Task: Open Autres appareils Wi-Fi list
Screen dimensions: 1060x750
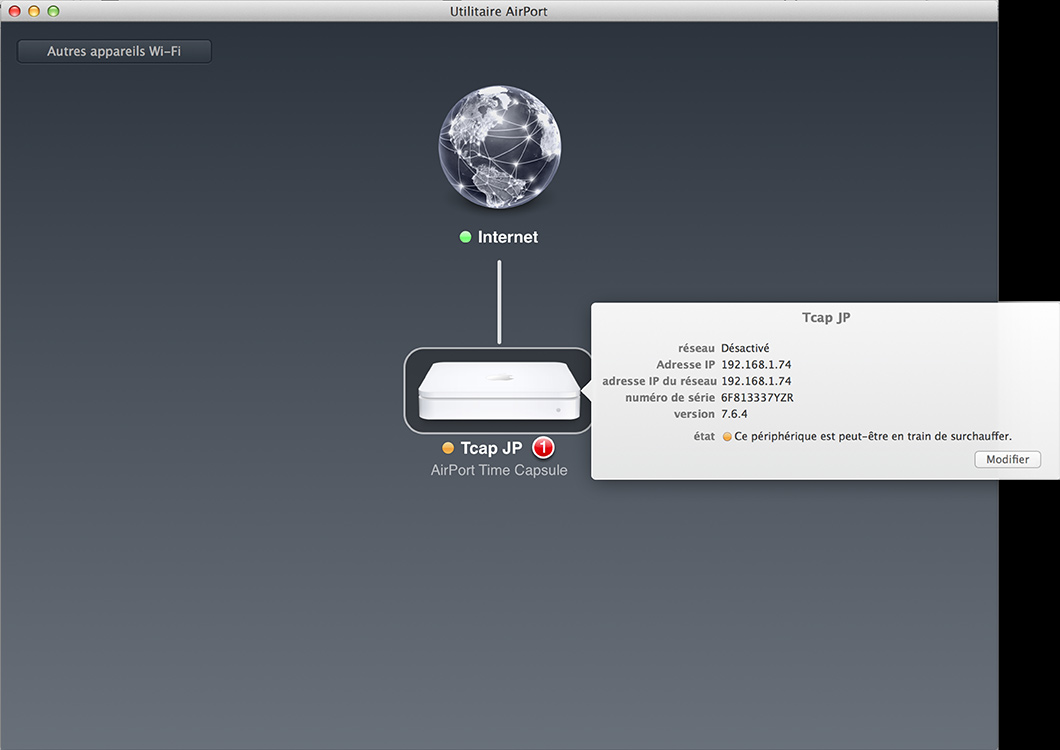Action: click(x=114, y=51)
